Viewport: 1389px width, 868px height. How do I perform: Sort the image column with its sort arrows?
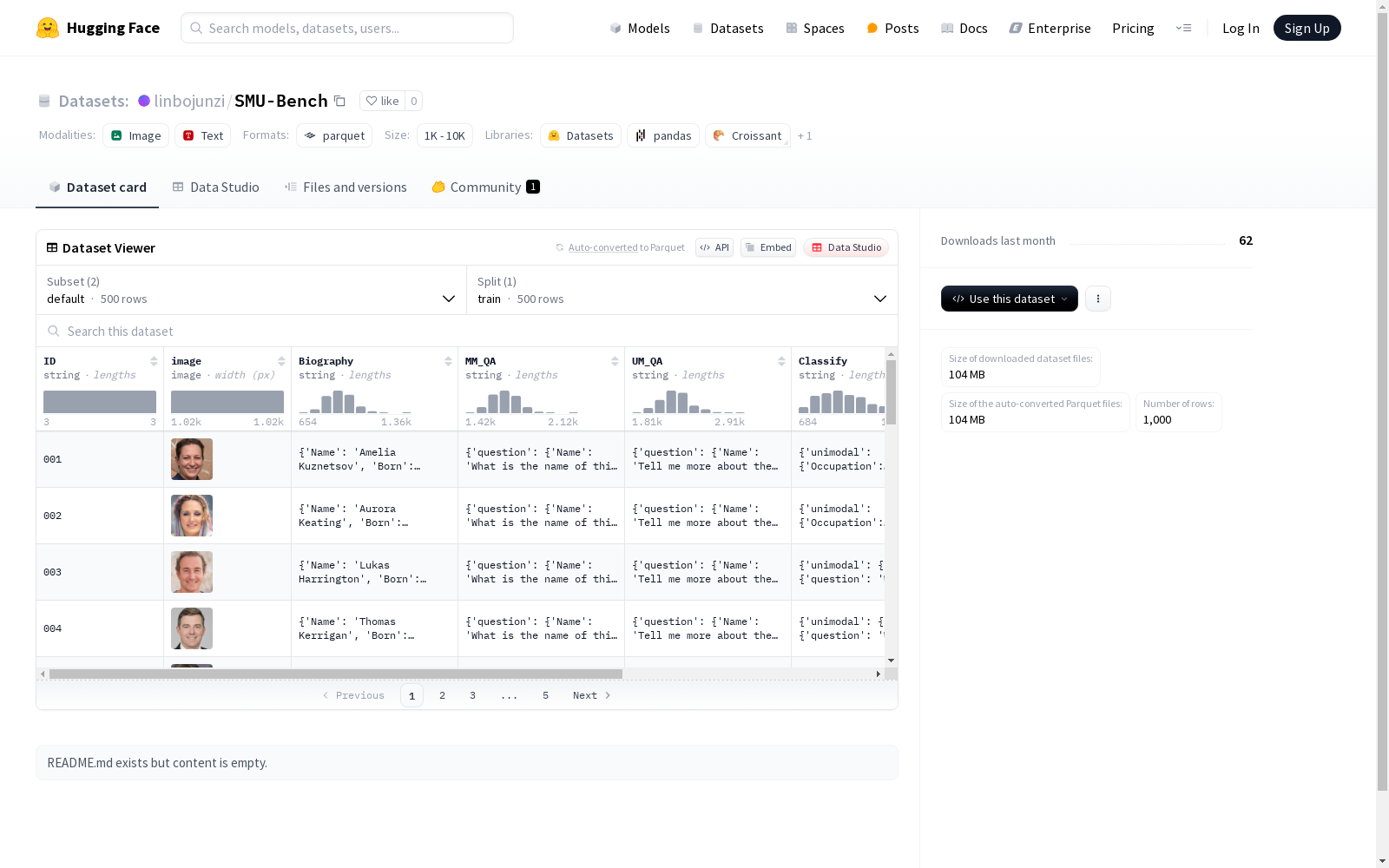pyautogui.click(x=281, y=361)
